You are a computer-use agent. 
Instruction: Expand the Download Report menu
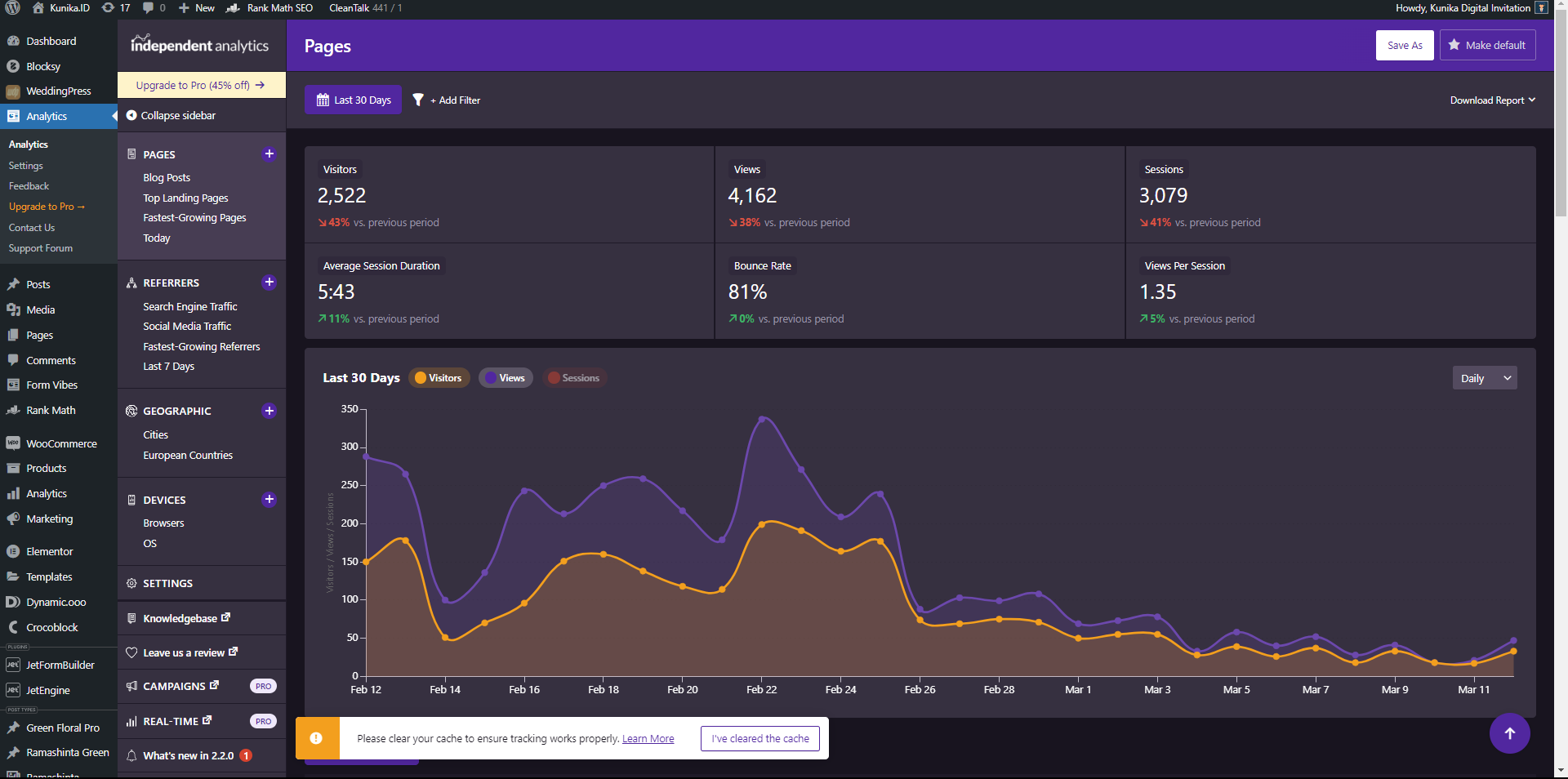(x=1492, y=100)
